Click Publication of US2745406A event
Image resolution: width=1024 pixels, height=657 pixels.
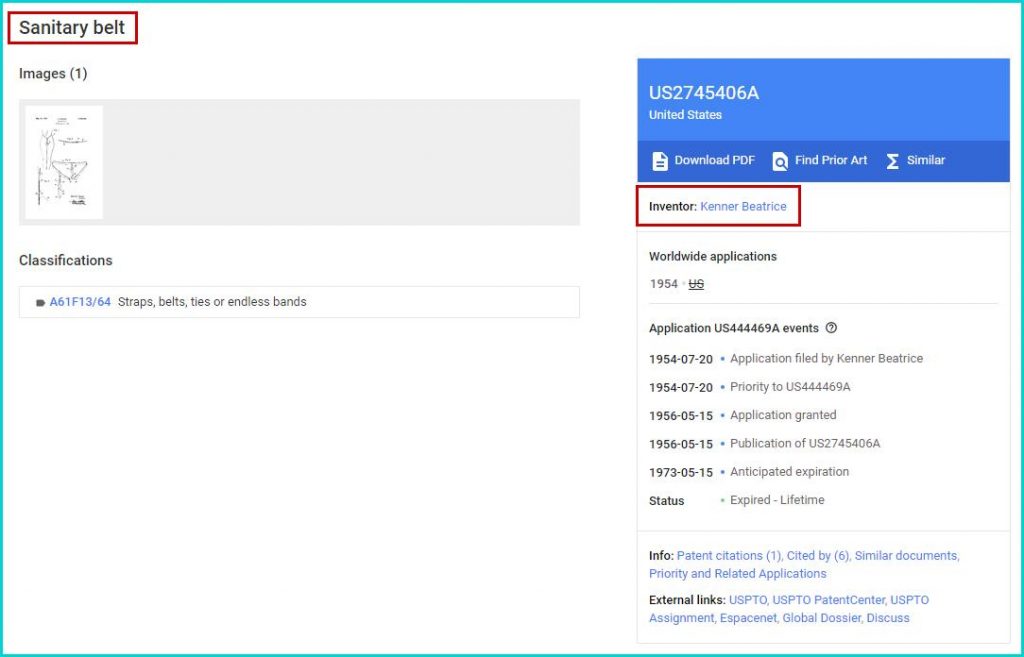805,443
